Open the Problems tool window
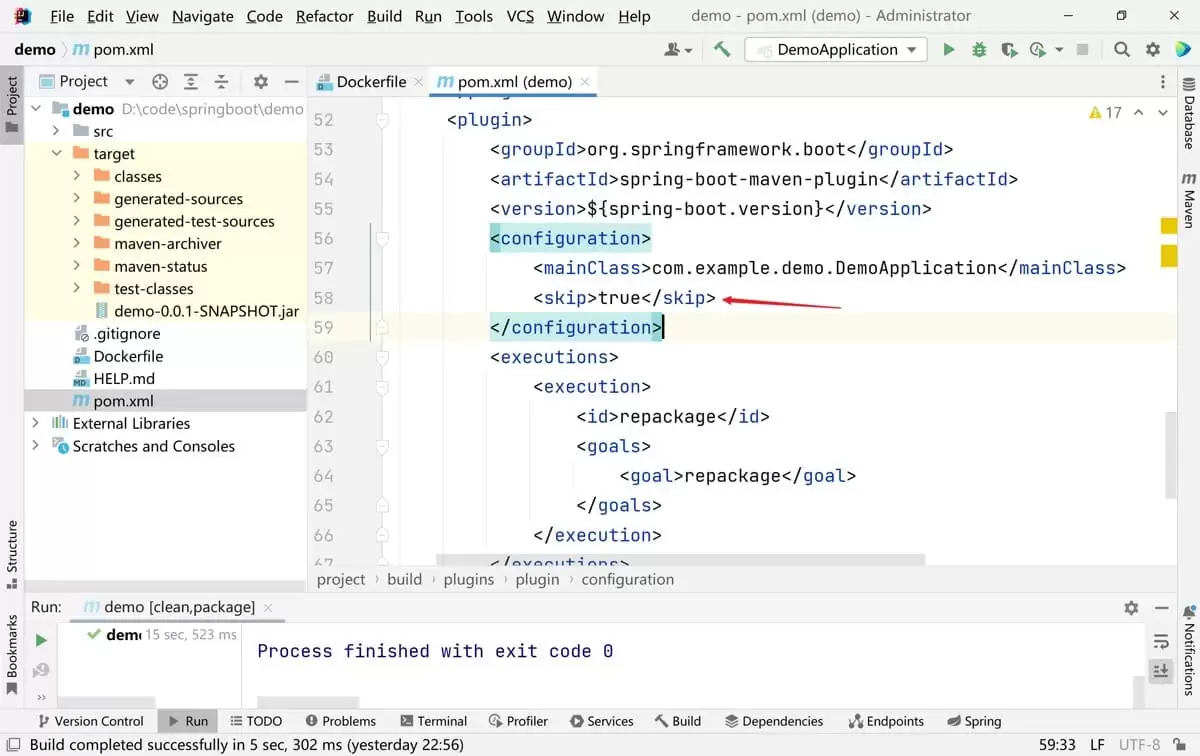Screen dimensions: 1200x756 click(x=341, y=721)
